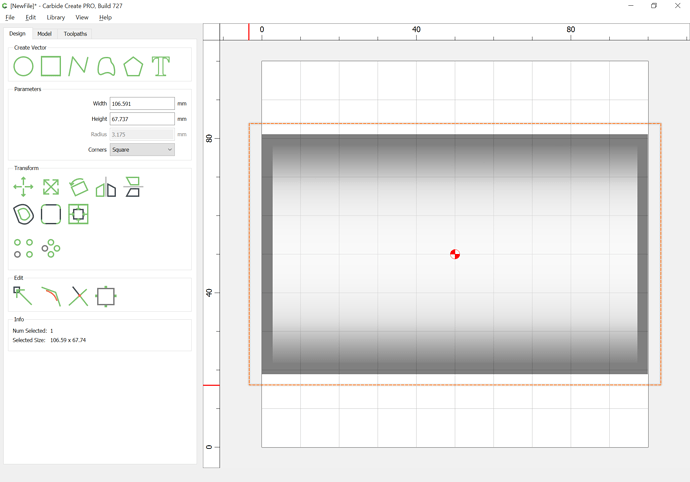Open the Corners dropdown set to Square
Viewport: 690px width, 482px height.
pyautogui.click(x=142, y=150)
